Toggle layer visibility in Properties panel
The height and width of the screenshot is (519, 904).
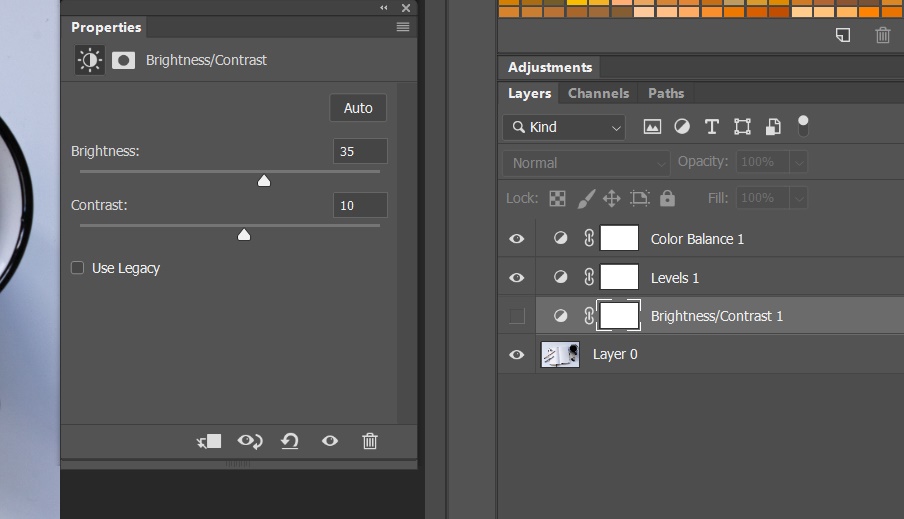tap(330, 441)
